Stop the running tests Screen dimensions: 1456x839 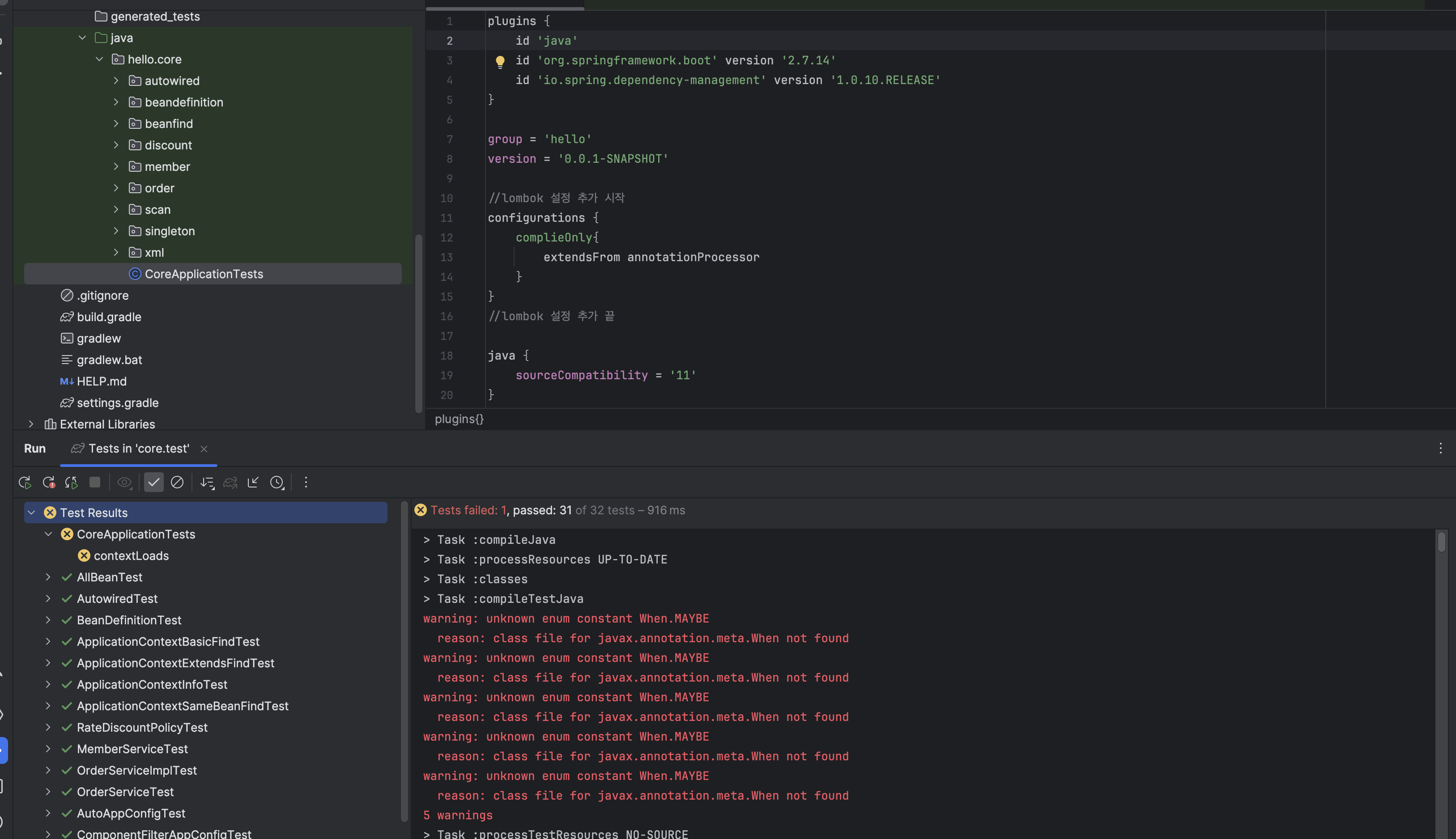(95, 482)
